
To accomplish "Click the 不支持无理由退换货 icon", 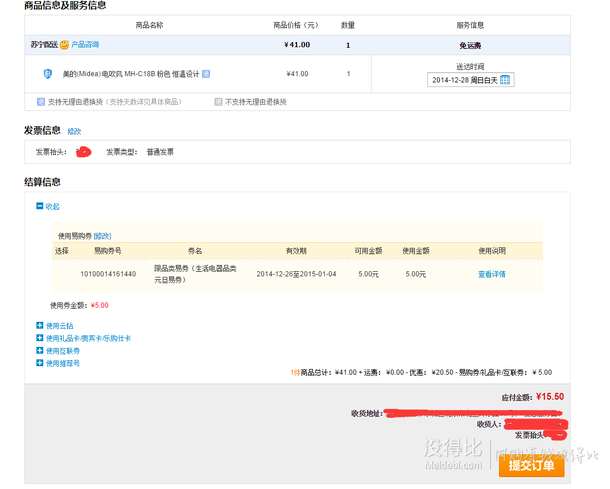I will tap(219, 102).
